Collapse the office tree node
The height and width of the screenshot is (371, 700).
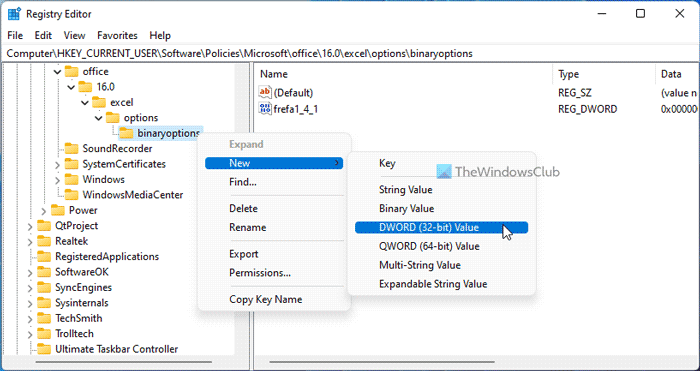pos(57,71)
